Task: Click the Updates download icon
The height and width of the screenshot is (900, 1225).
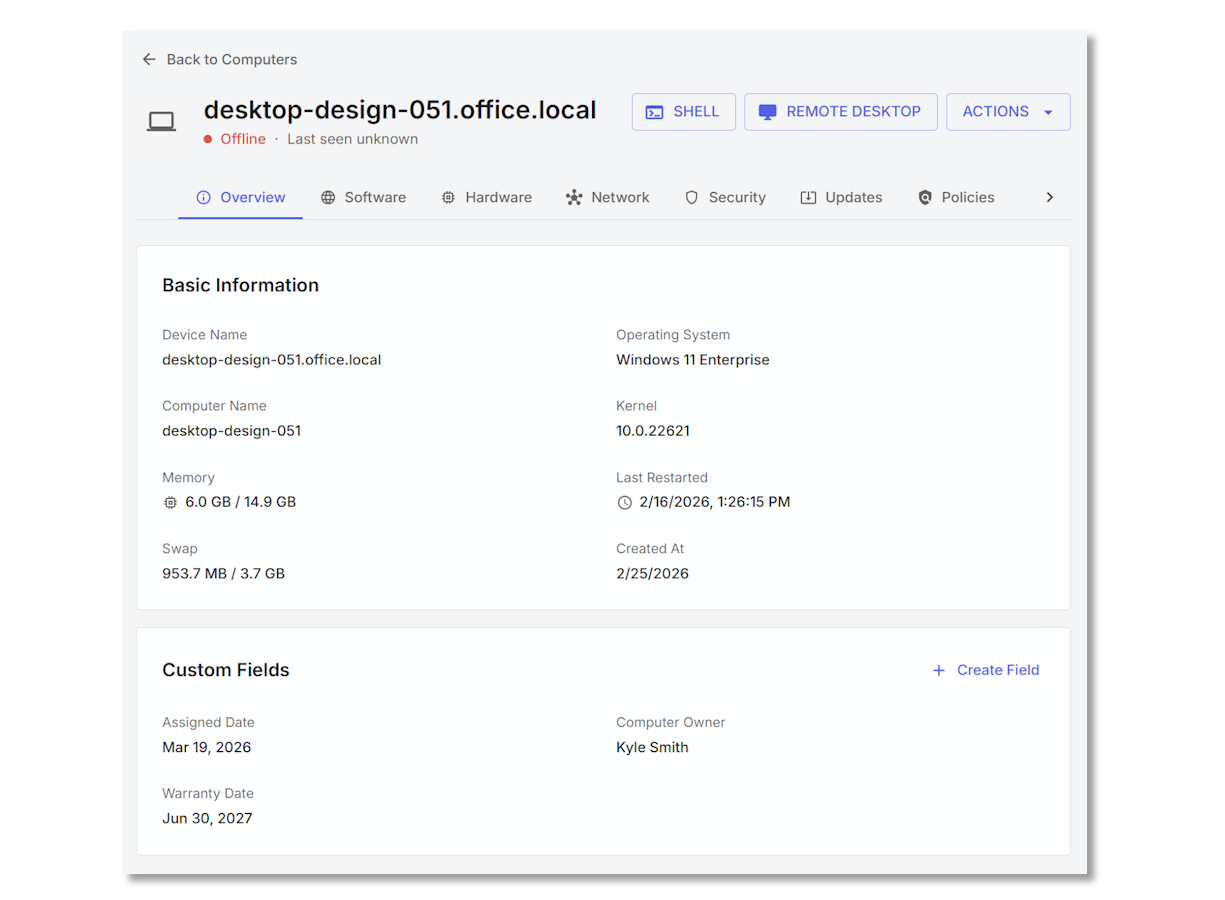Action: click(809, 198)
